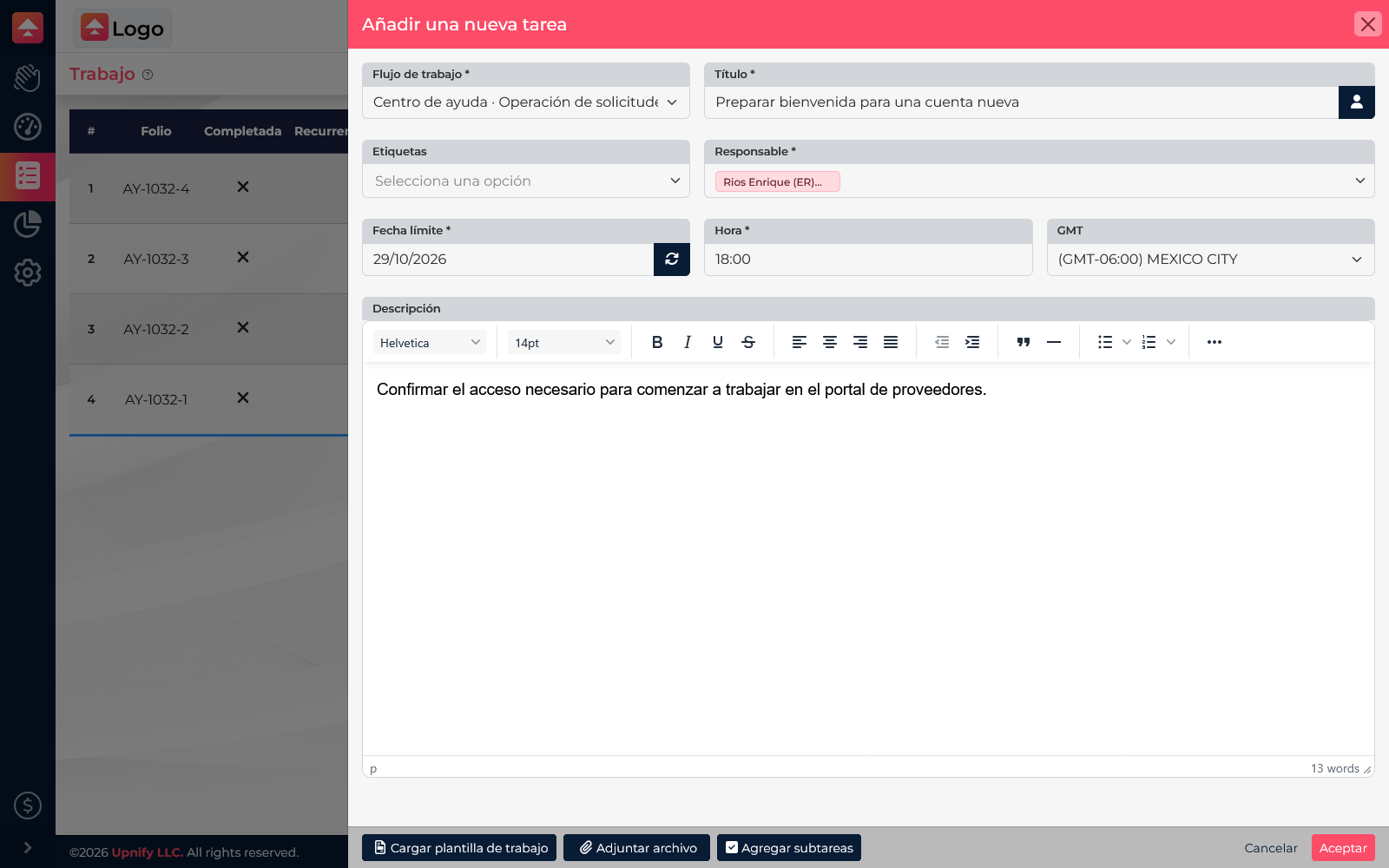Click the Hora field showing 18:00
Image resolution: width=1389 pixels, height=868 pixels.
(x=868, y=260)
